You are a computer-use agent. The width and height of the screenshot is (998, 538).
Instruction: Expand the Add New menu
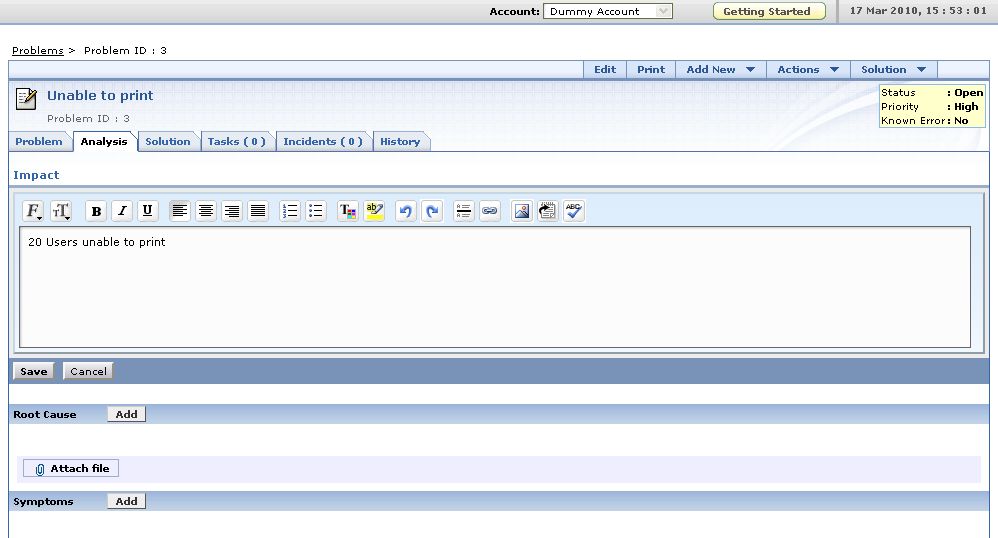pyautogui.click(x=720, y=69)
